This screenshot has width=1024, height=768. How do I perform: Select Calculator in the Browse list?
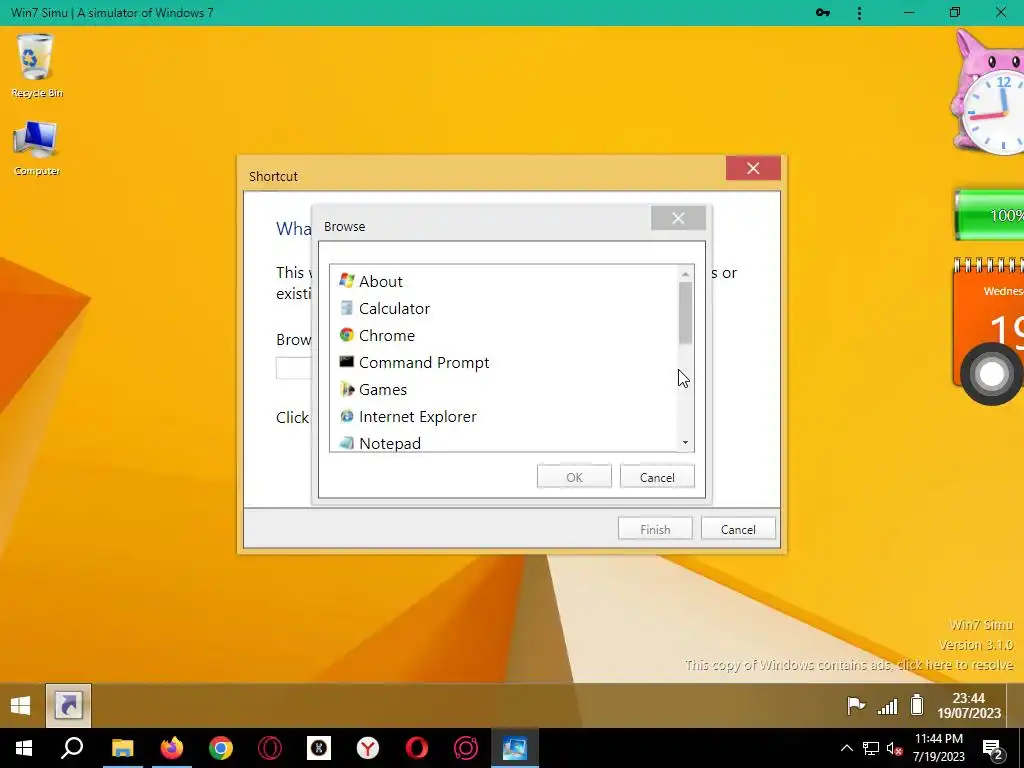pos(506,308)
